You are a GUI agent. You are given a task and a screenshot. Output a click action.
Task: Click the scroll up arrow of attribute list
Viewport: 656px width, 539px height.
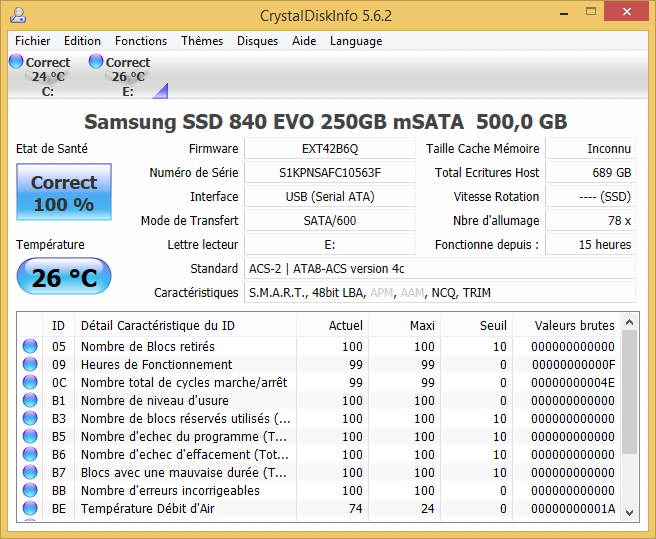629,322
